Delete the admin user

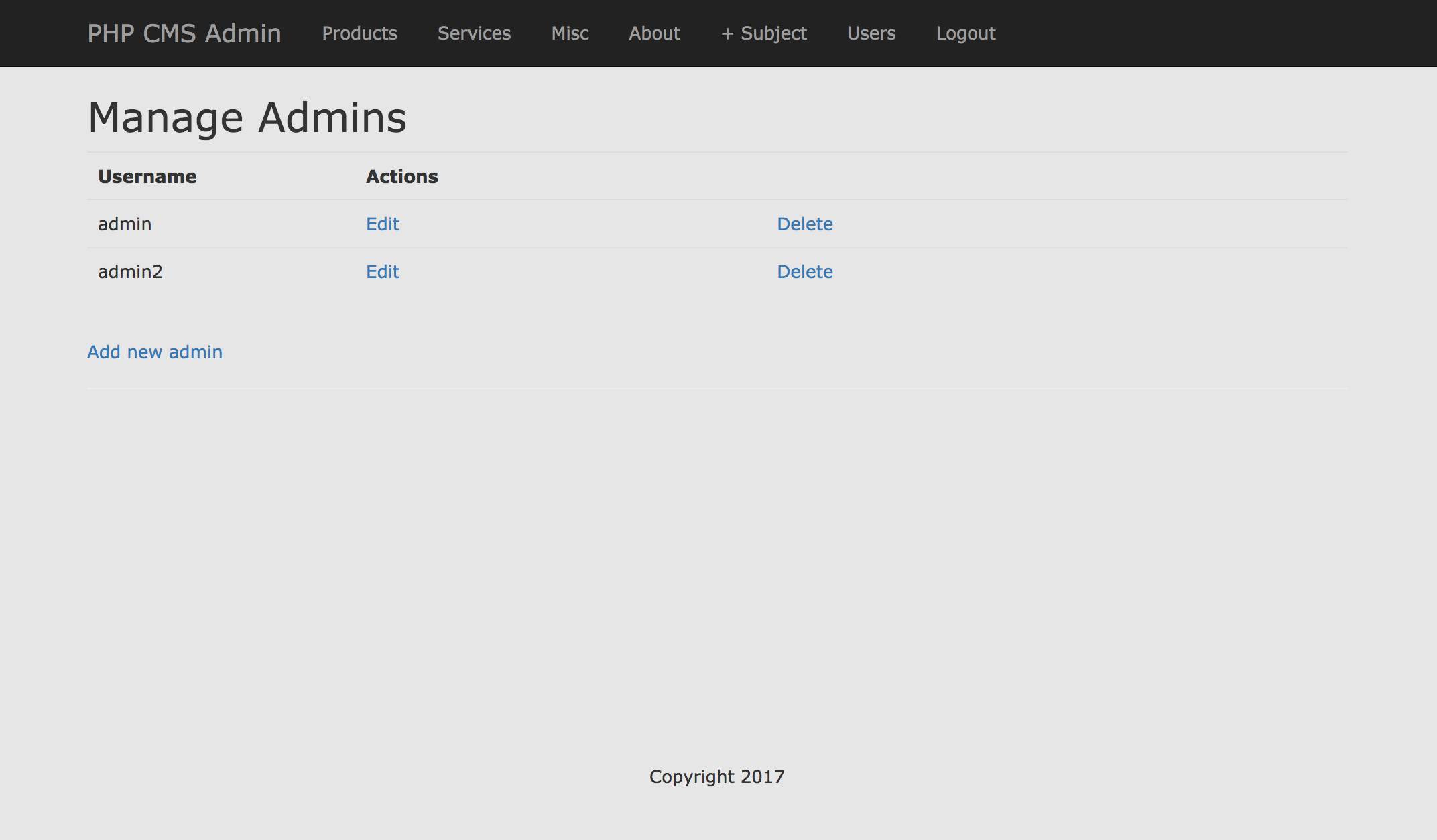point(804,224)
